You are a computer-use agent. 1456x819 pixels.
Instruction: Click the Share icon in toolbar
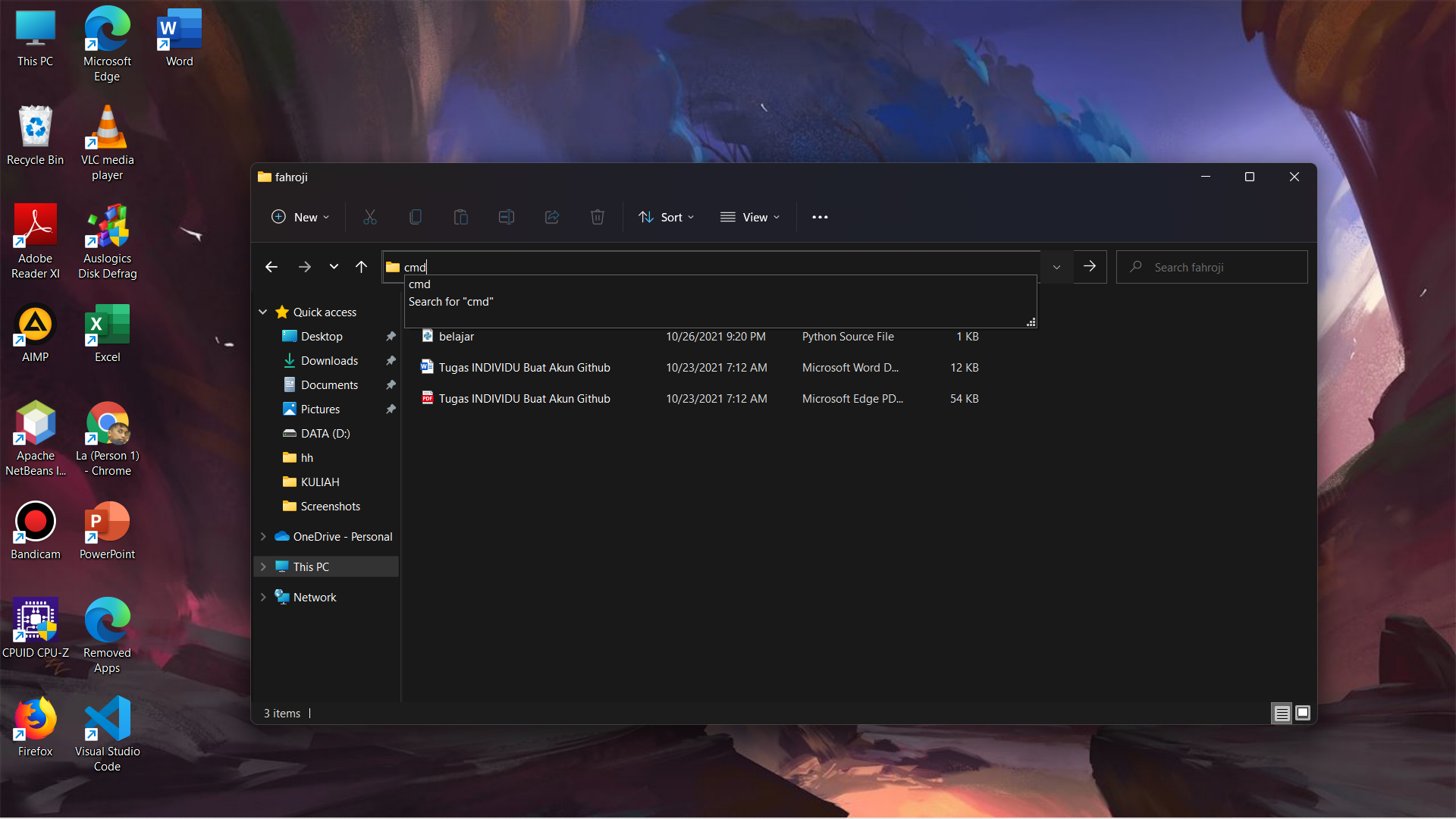[552, 217]
